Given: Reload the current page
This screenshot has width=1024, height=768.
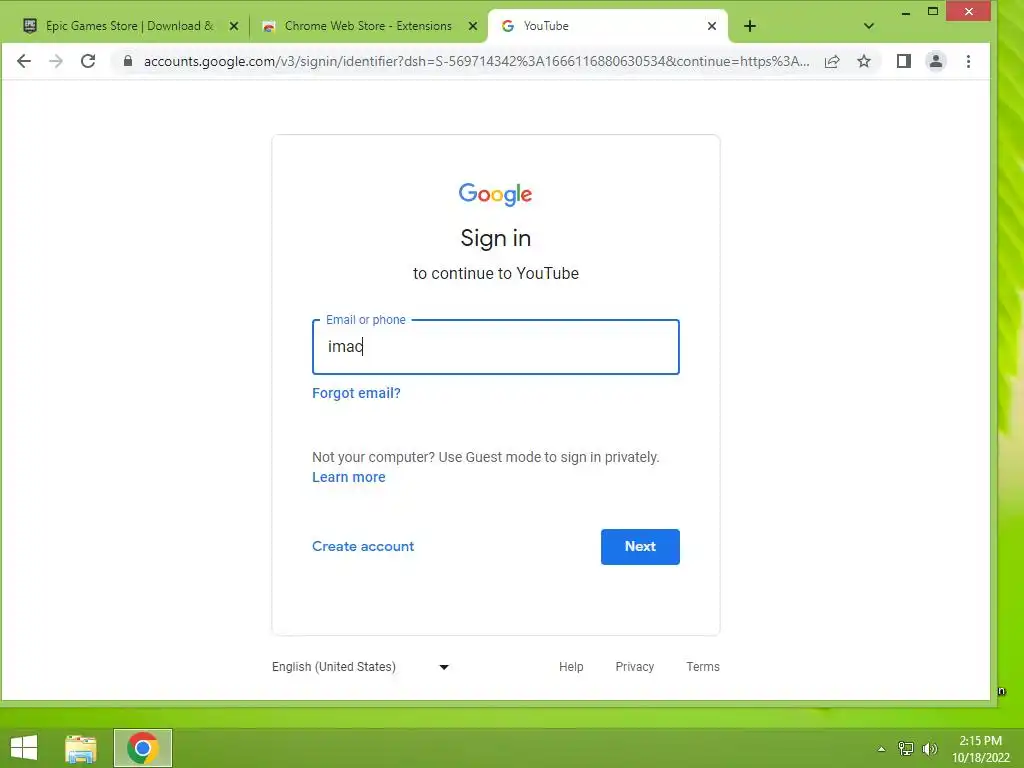Looking at the screenshot, I should [x=88, y=61].
